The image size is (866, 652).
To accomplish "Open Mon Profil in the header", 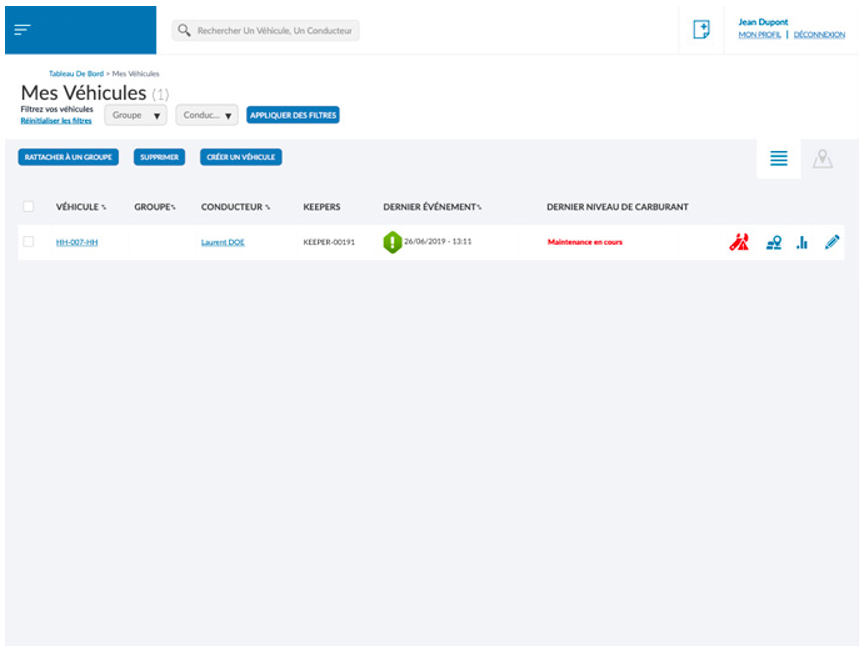I will (x=759, y=35).
